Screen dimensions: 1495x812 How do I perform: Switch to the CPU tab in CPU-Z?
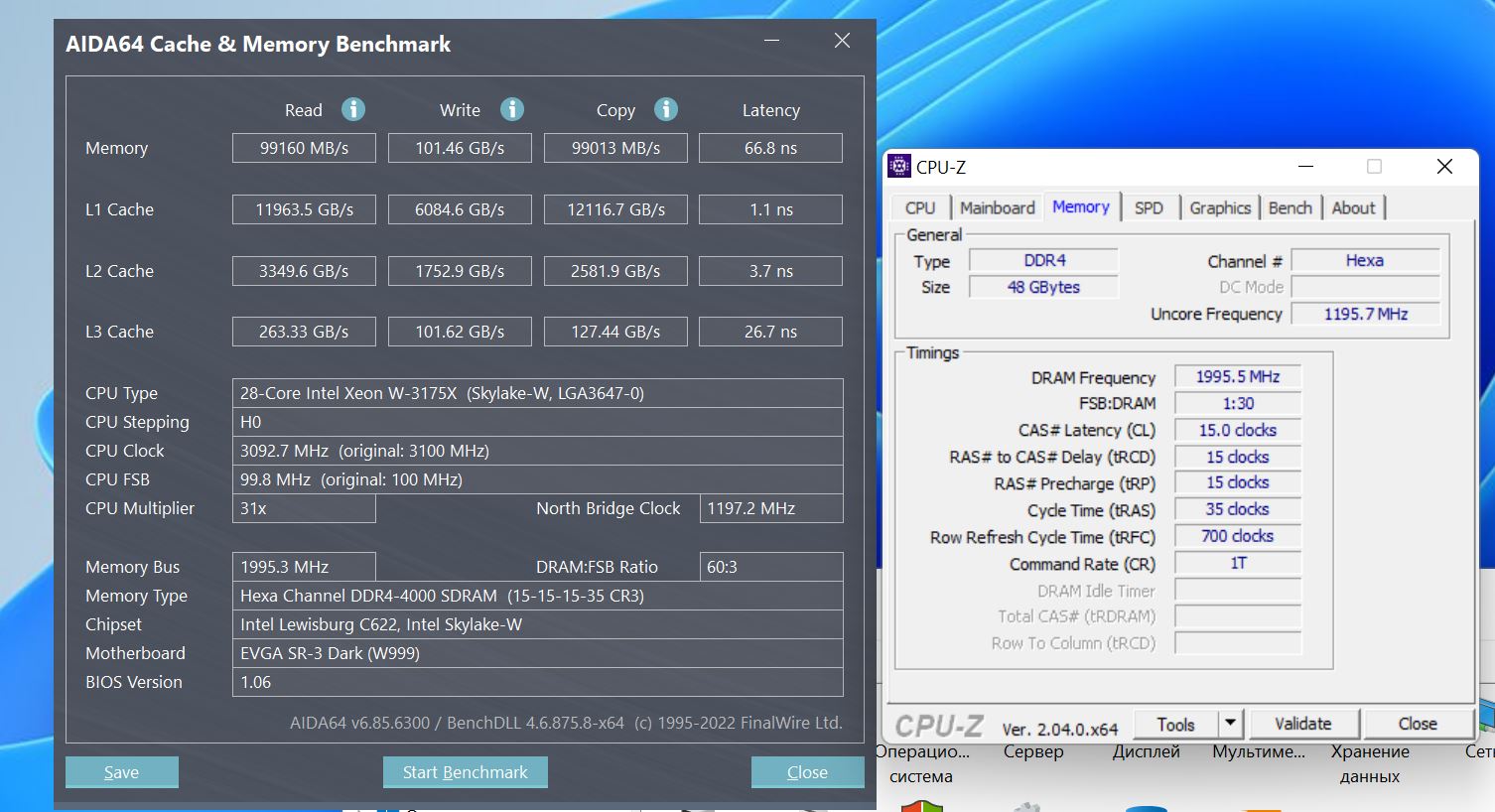pyautogui.click(x=920, y=207)
